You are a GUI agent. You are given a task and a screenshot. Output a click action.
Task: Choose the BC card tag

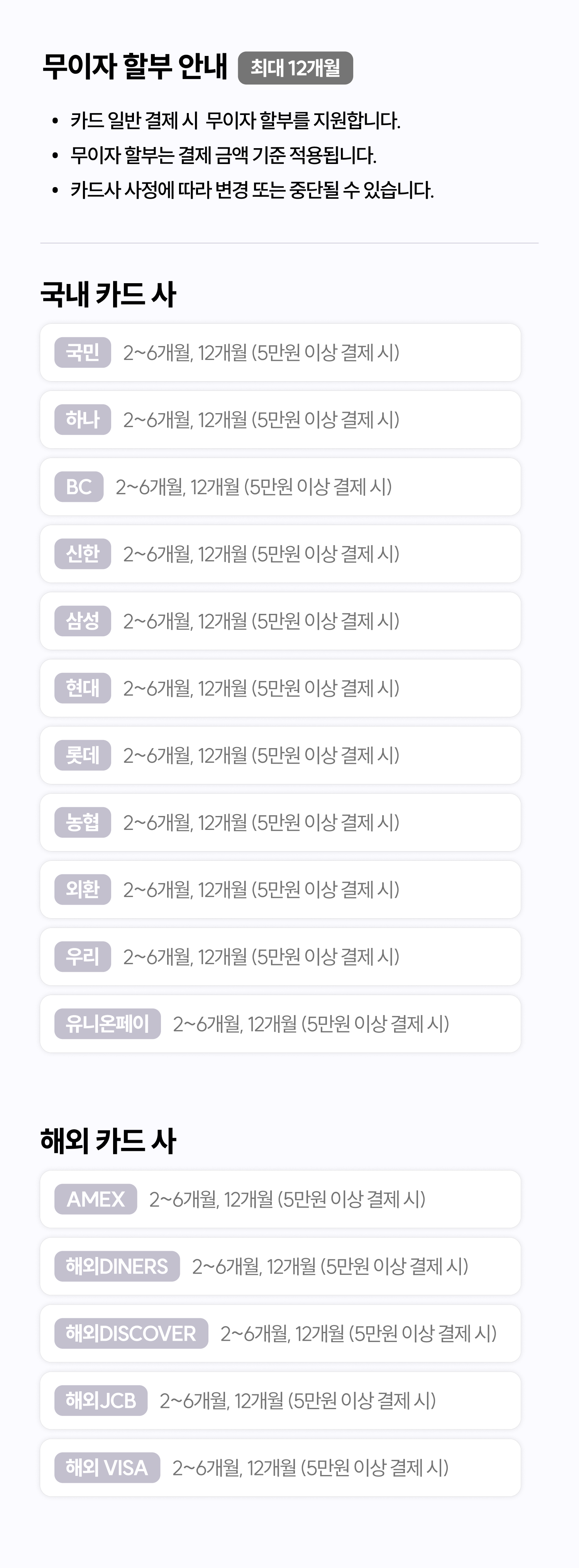tap(78, 487)
